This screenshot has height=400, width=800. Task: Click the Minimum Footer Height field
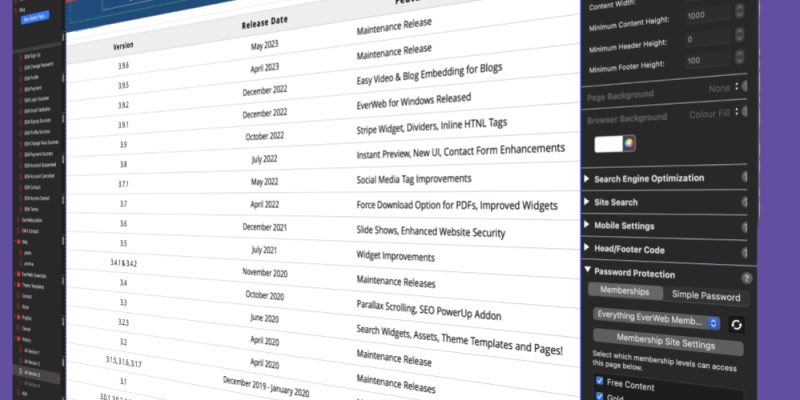tap(708, 60)
